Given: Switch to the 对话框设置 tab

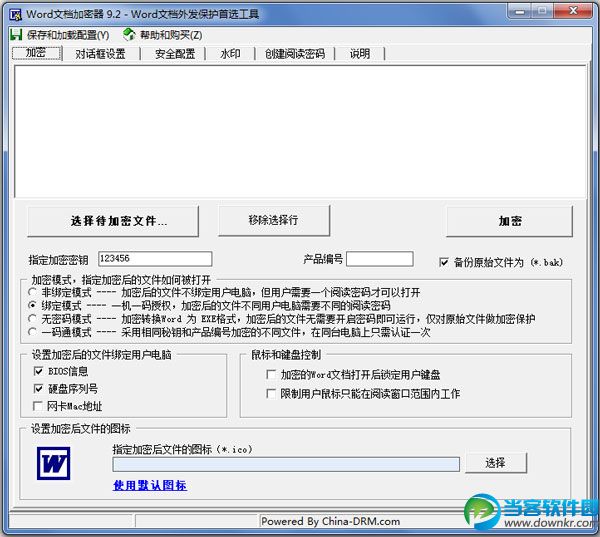Looking at the screenshot, I should [100, 54].
